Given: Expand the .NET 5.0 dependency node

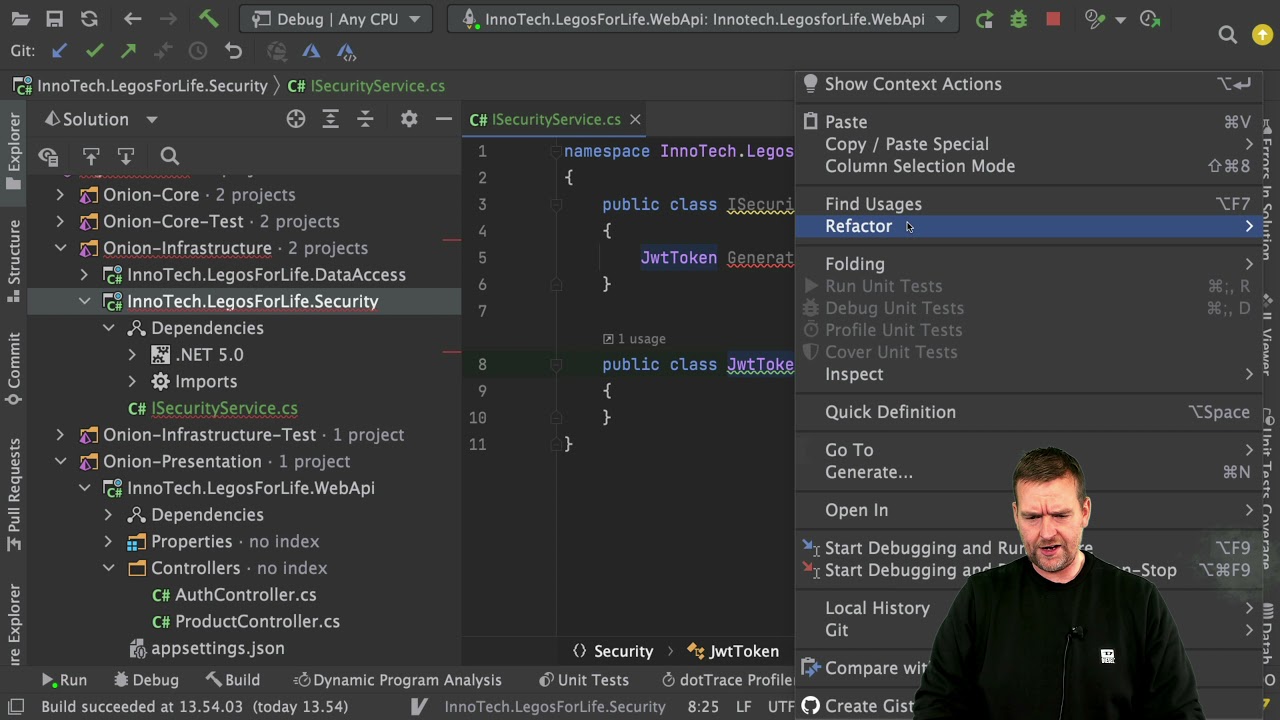Looking at the screenshot, I should pyautogui.click(x=132, y=355).
